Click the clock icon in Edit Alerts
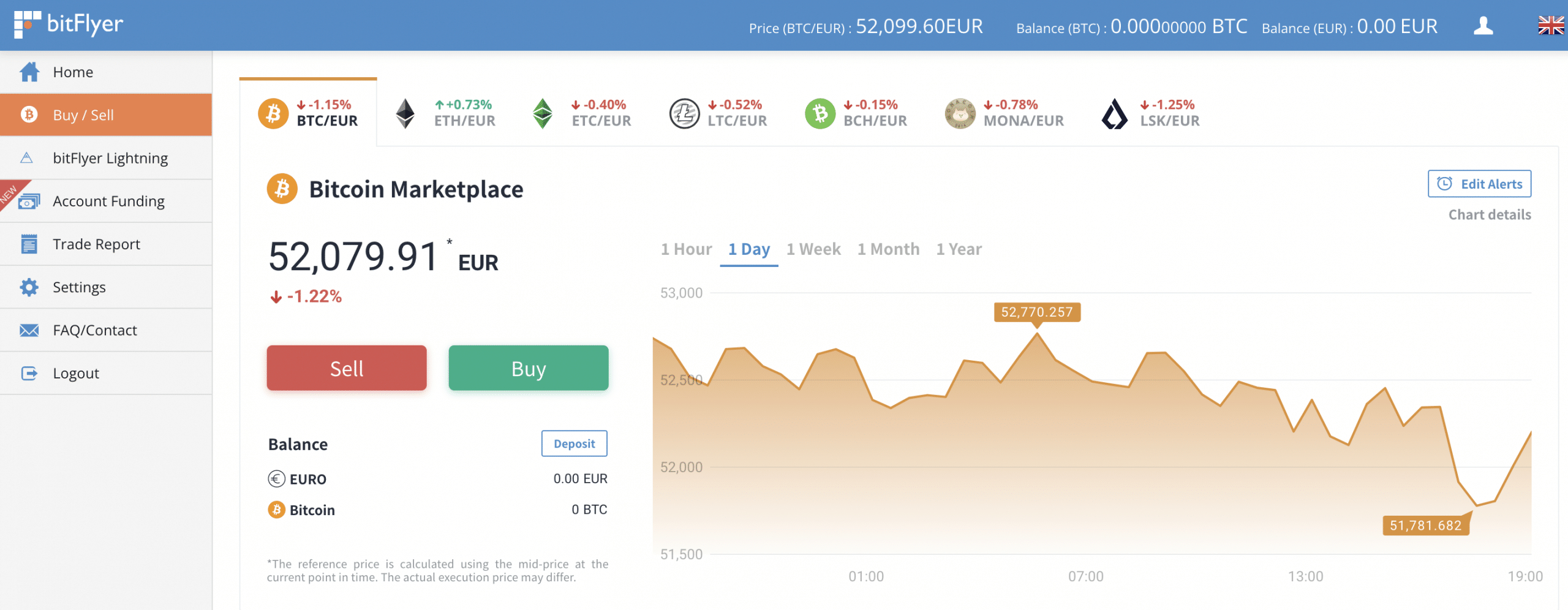1568x610 pixels. [1444, 184]
